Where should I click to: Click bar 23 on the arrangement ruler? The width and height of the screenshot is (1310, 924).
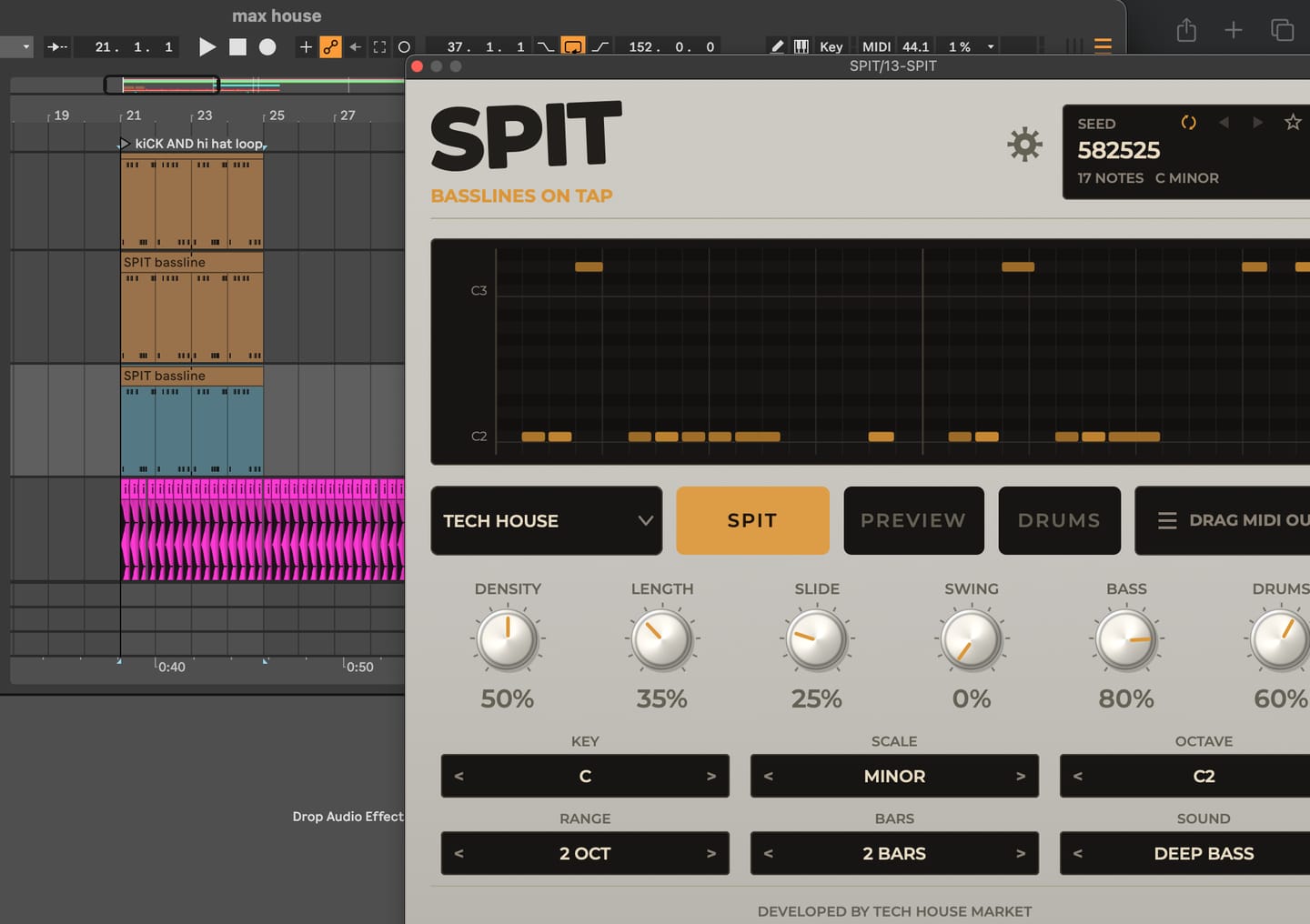(204, 115)
